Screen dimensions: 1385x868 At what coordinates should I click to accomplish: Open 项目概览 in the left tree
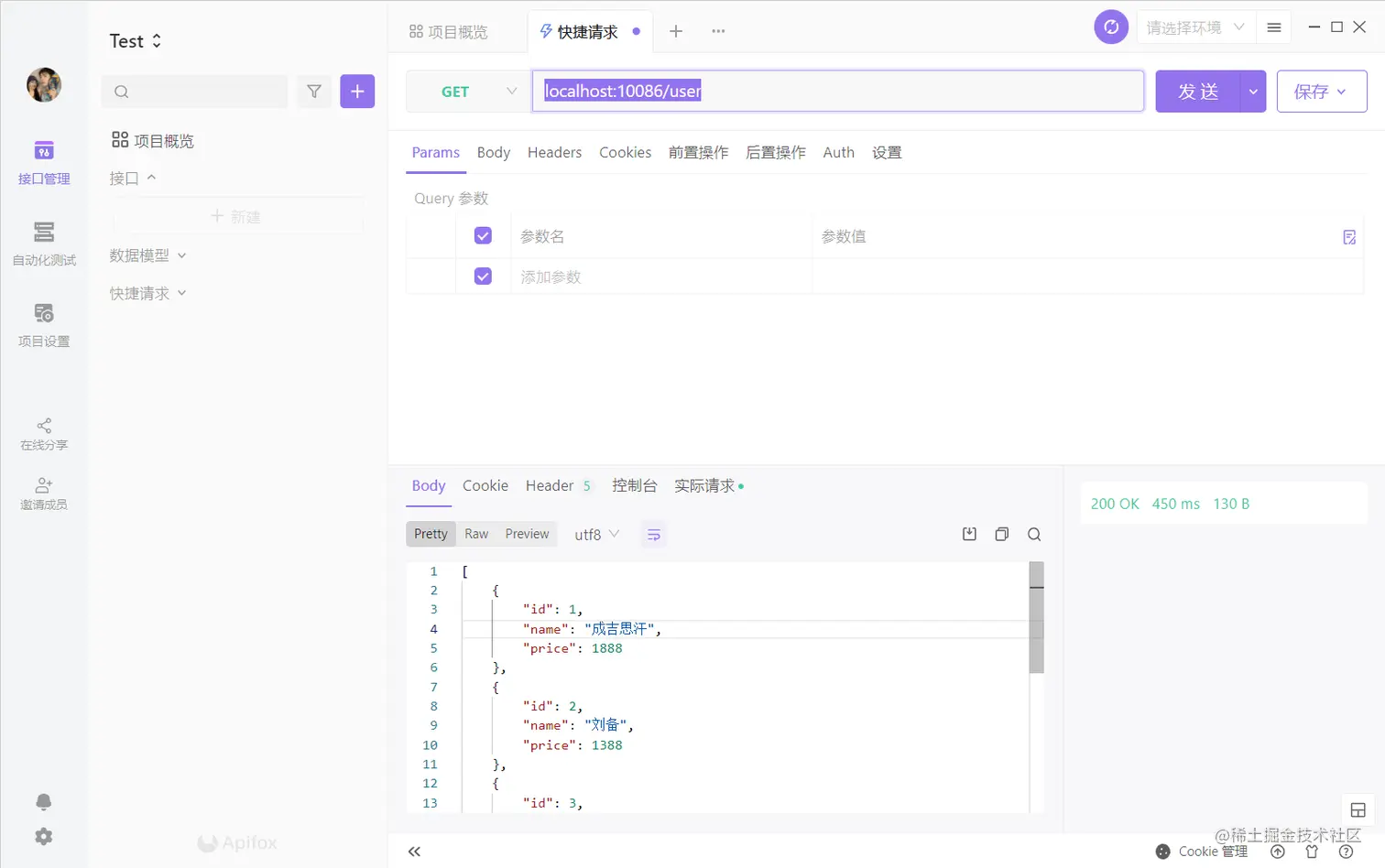tap(153, 141)
